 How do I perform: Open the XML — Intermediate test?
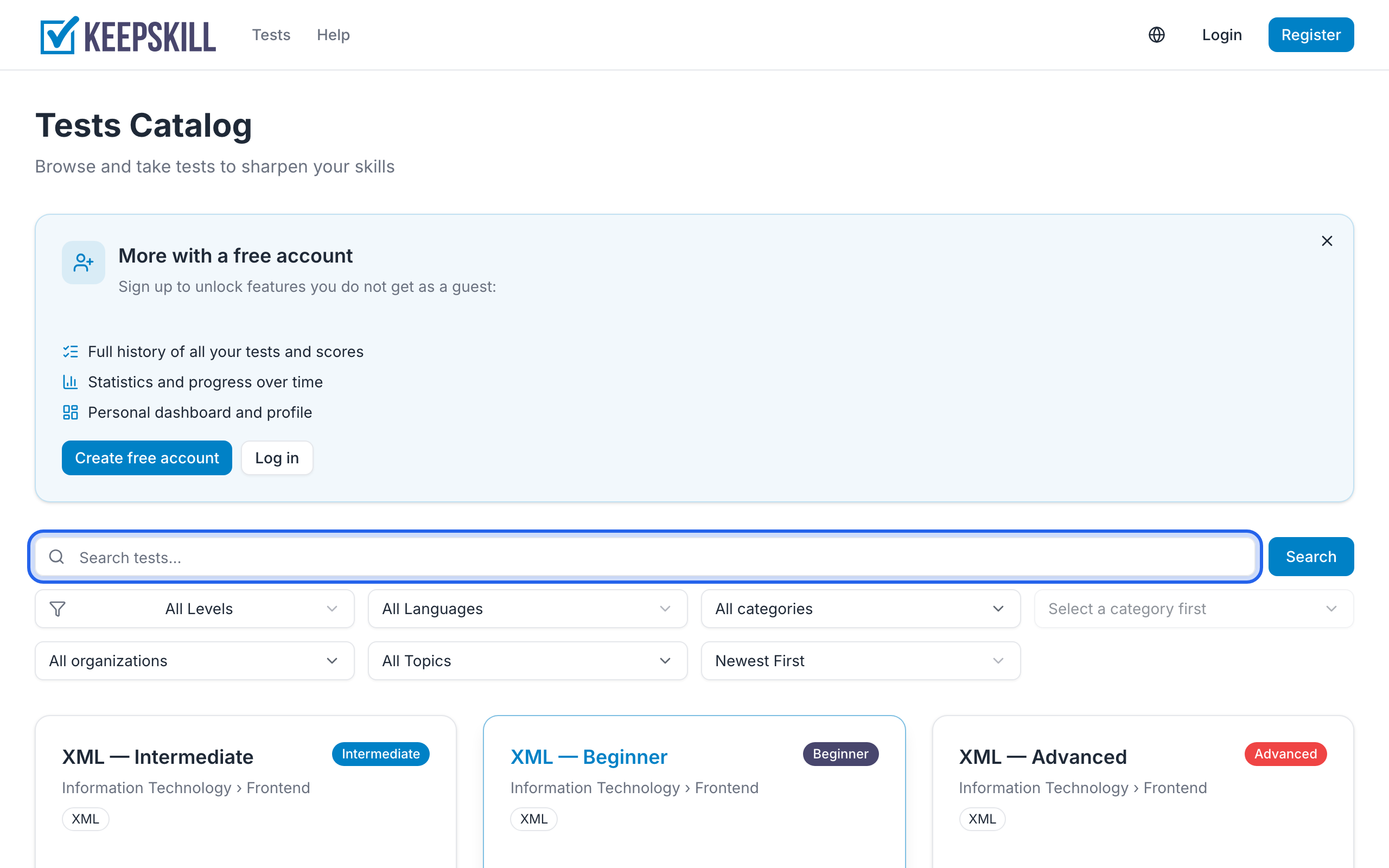click(158, 757)
